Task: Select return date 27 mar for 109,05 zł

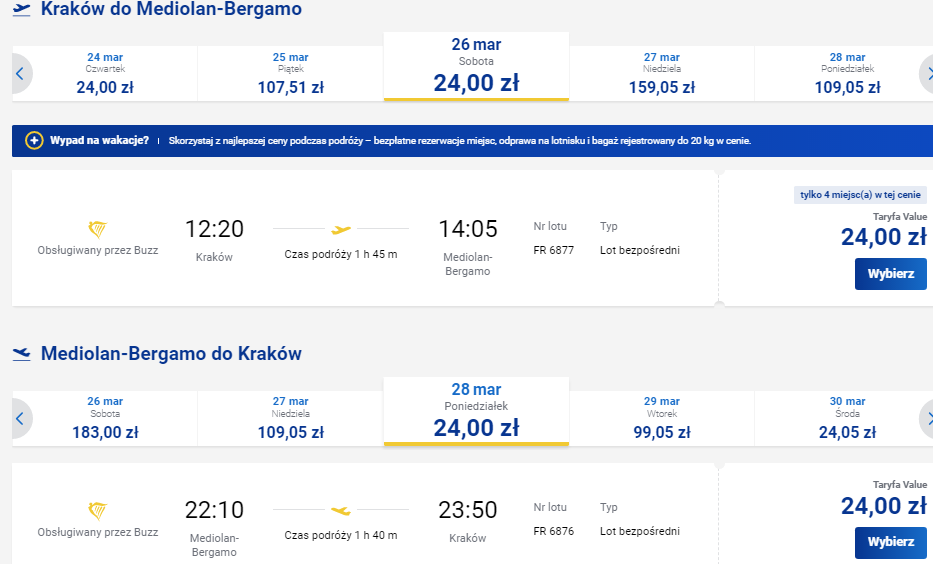Action: (290, 418)
